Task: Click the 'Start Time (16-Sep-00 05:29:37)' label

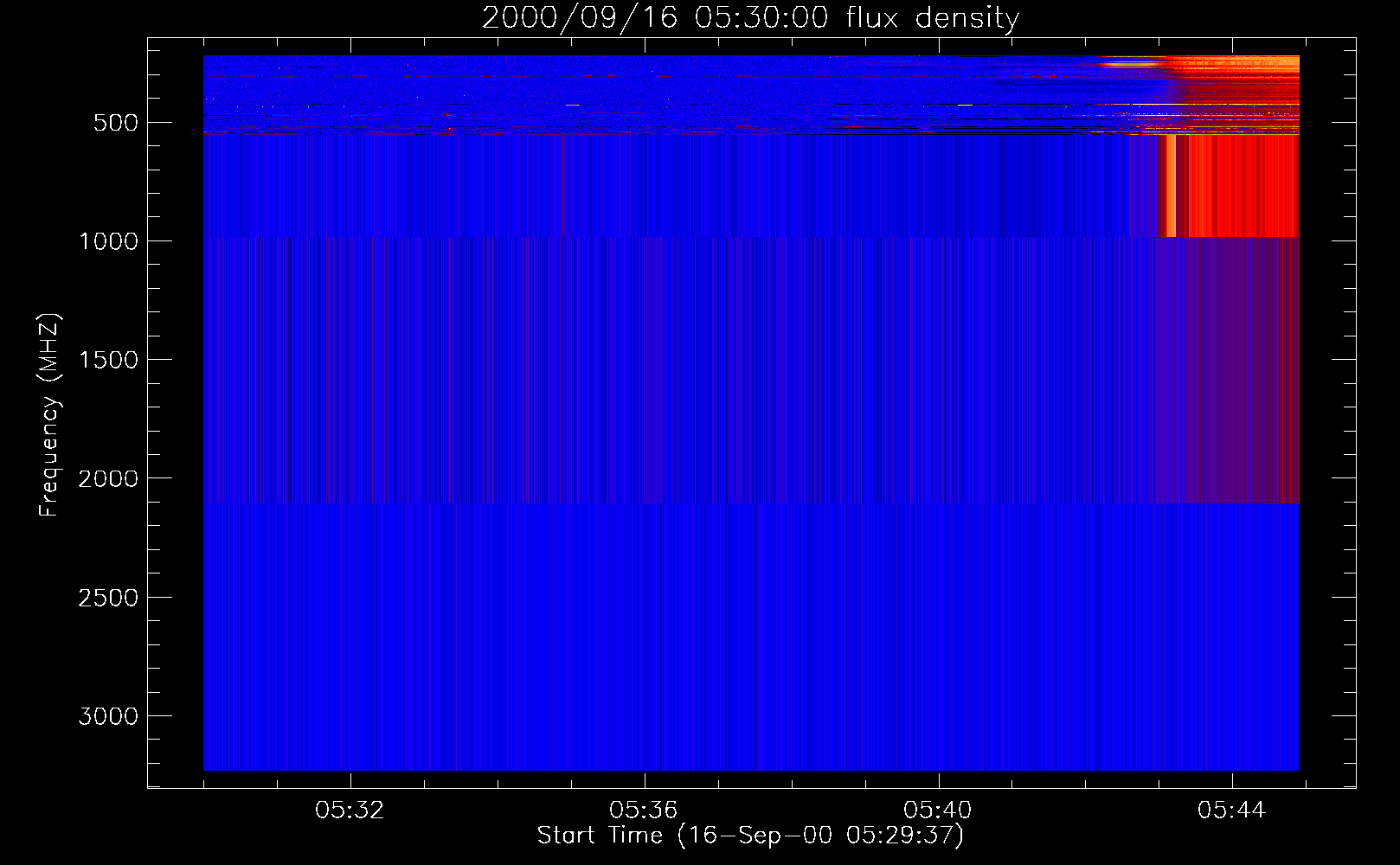Action: click(x=750, y=836)
